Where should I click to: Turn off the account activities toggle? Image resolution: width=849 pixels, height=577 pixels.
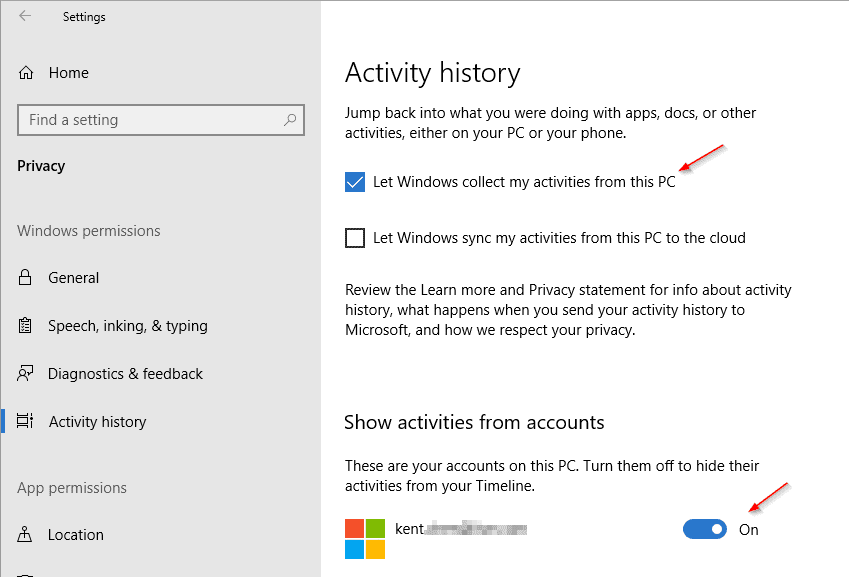[705, 529]
